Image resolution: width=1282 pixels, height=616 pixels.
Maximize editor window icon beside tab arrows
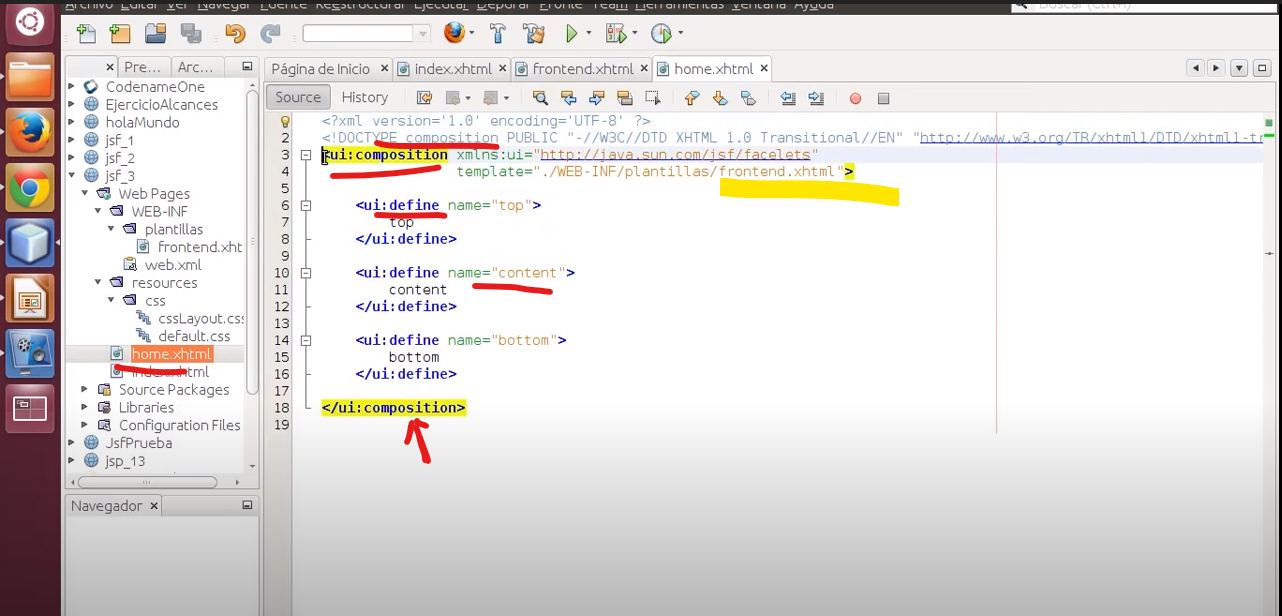[1262, 68]
